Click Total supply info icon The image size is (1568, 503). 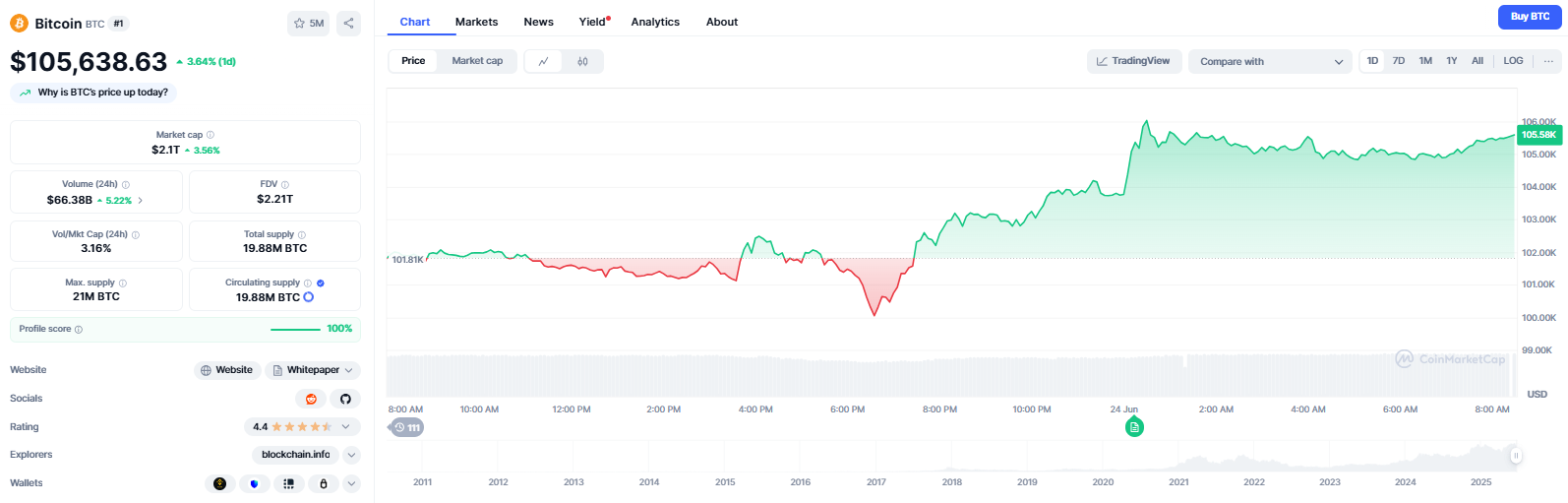[x=302, y=234]
